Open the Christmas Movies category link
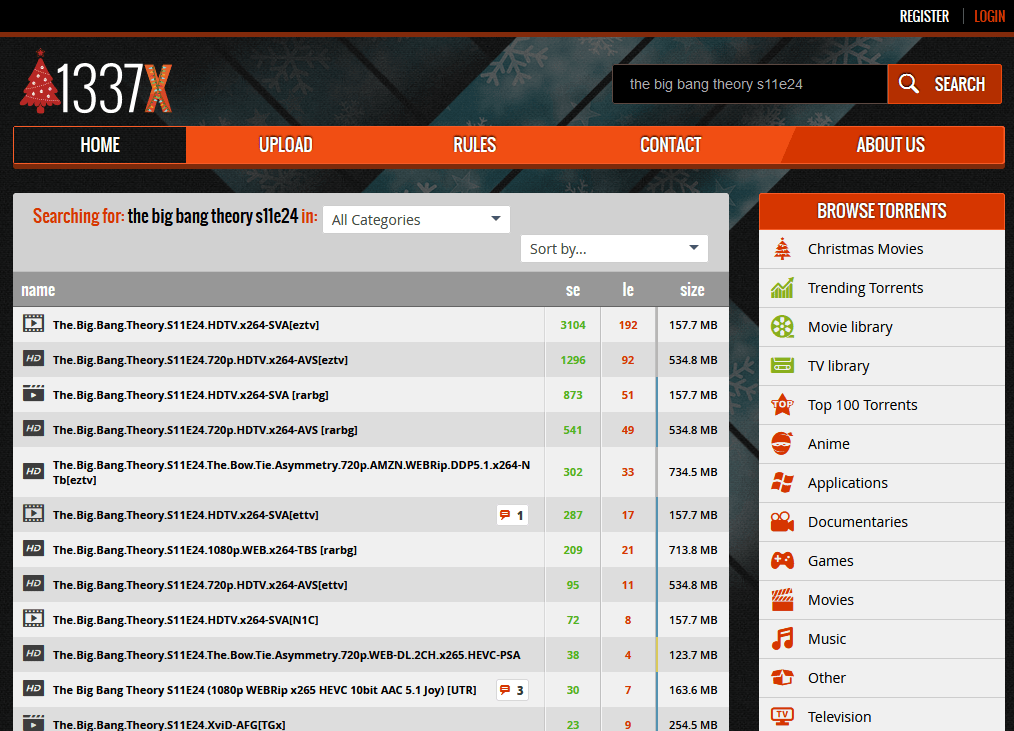The image size is (1014, 731). pyautogui.click(x=865, y=249)
